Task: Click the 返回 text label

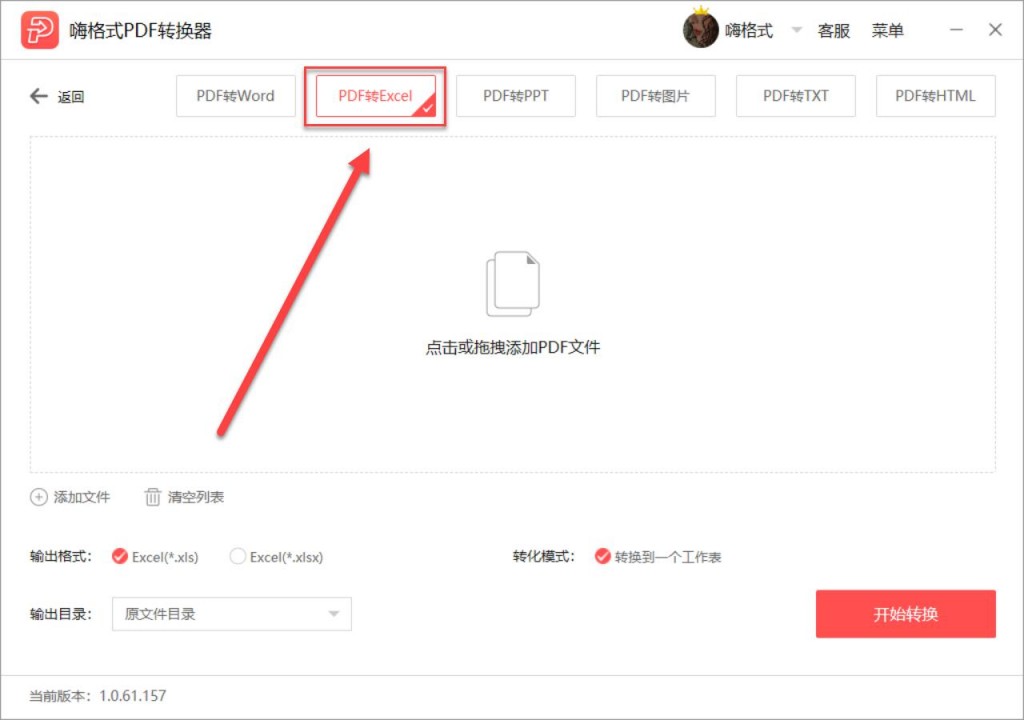Action: tap(71, 97)
